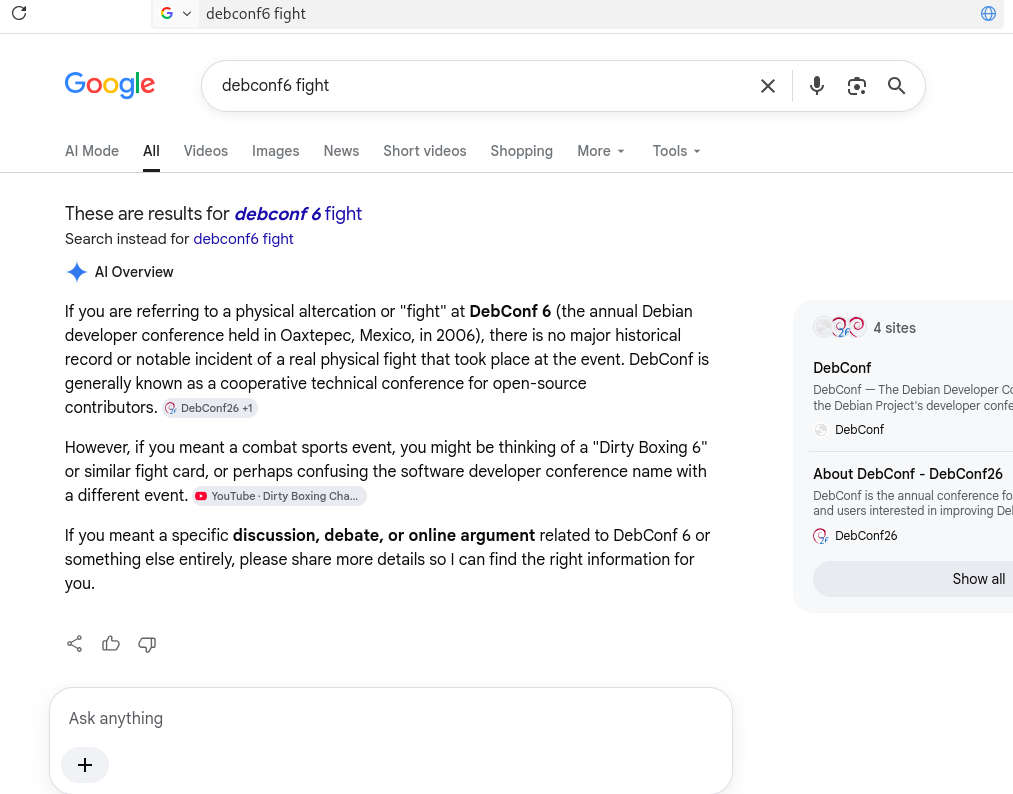Switch to the Images tab
Image resolution: width=1013 pixels, height=794 pixels.
pyautogui.click(x=275, y=151)
